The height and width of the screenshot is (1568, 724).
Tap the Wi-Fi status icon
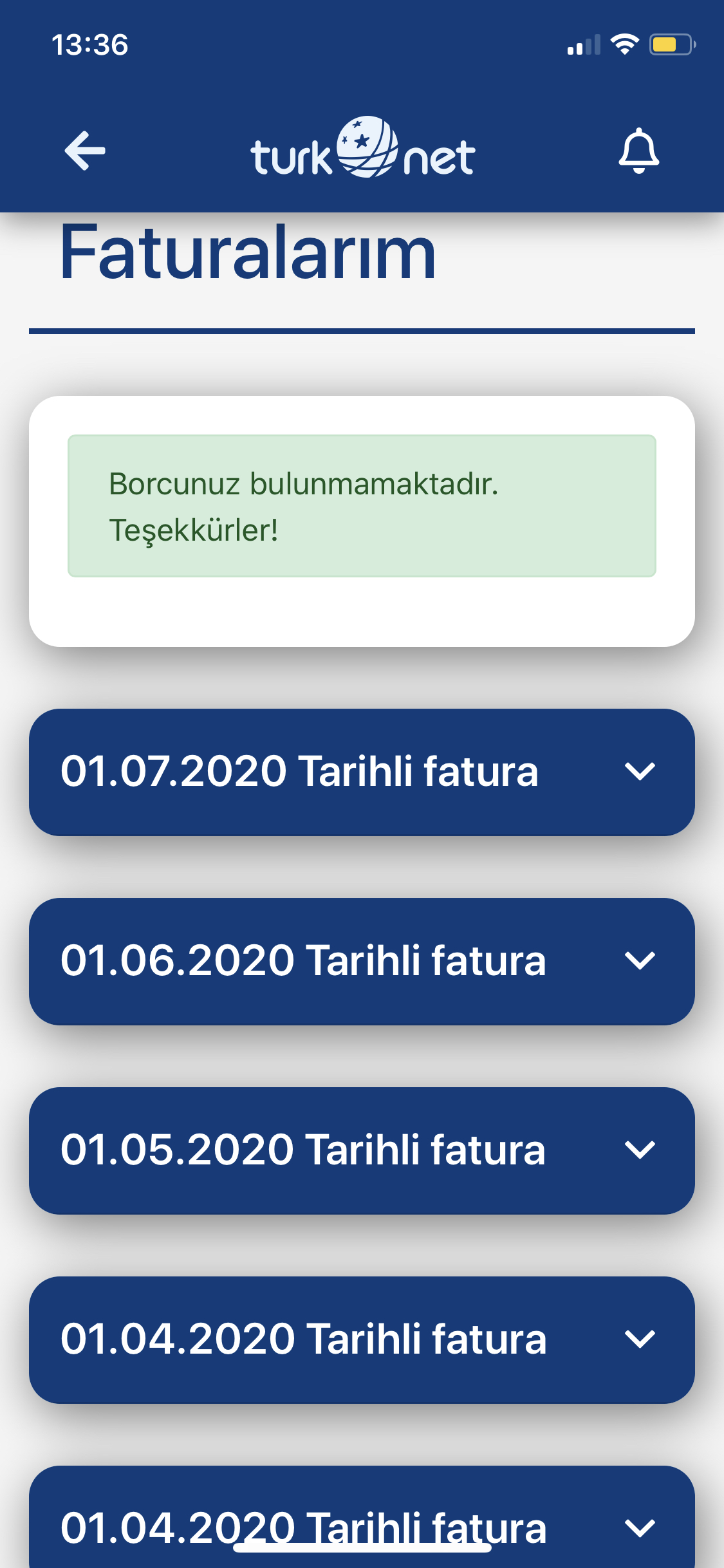coord(624,44)
